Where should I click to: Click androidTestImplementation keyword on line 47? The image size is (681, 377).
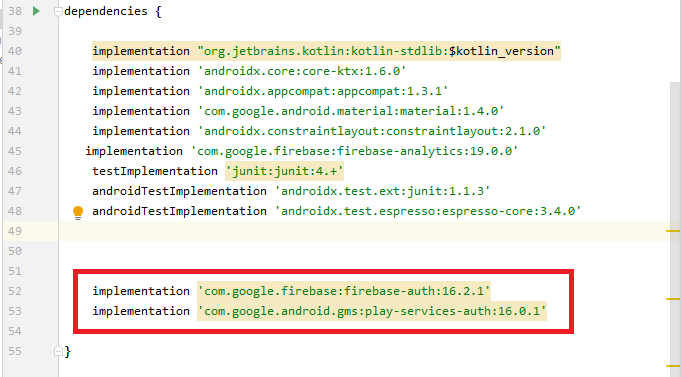179,191
